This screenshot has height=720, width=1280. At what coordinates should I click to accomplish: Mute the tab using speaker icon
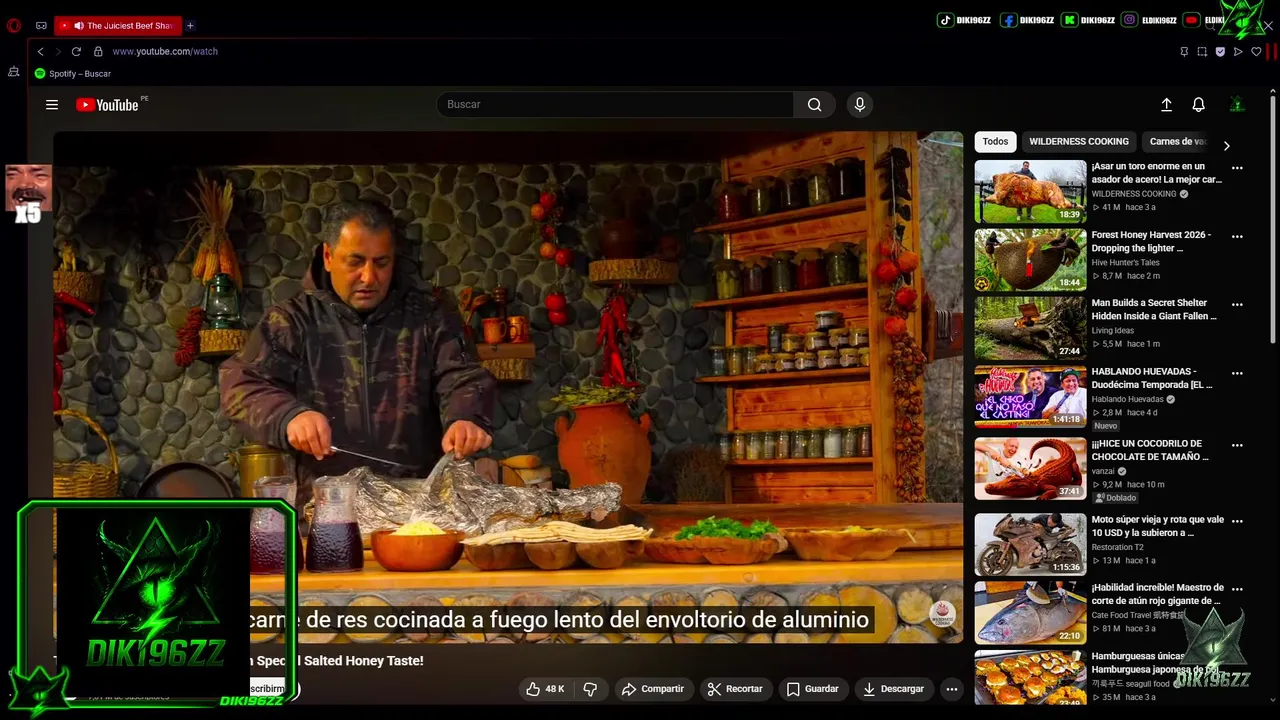tap(78, 26)
